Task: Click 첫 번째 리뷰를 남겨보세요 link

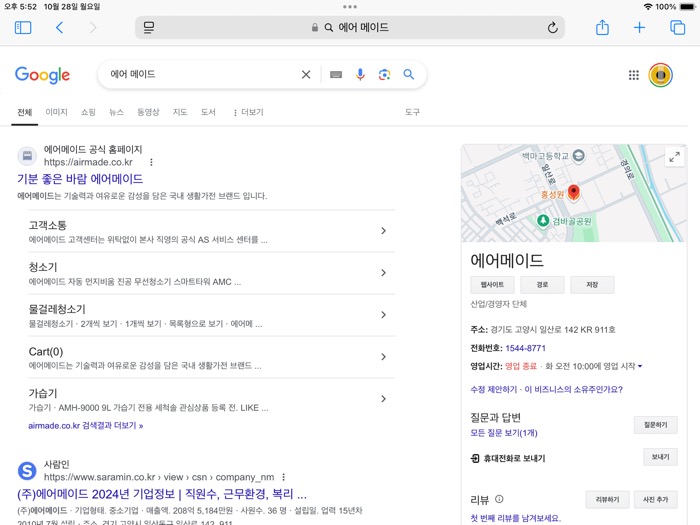Action: tap(516, 518)
